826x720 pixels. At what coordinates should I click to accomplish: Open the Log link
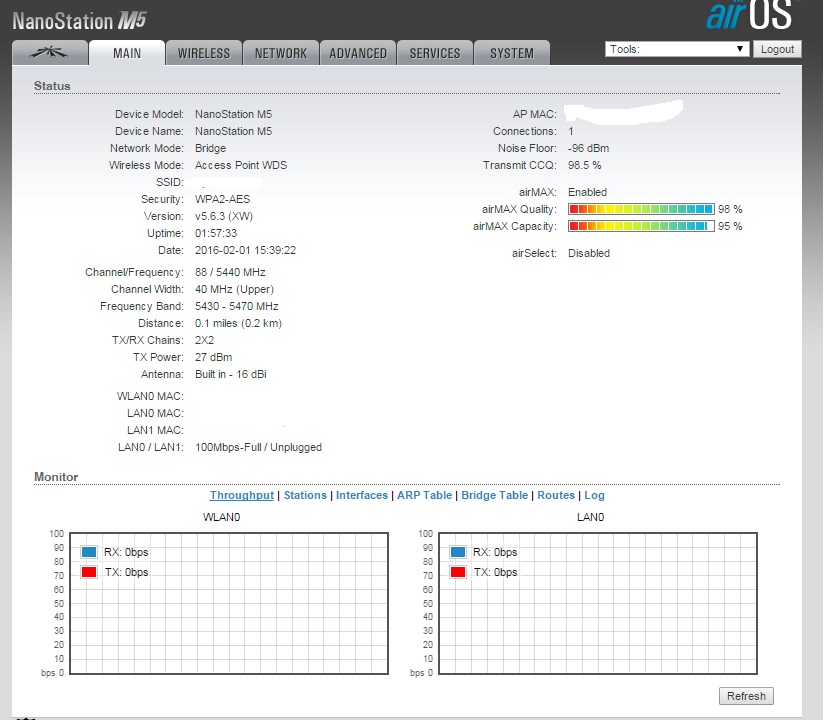tap(594, 495)
